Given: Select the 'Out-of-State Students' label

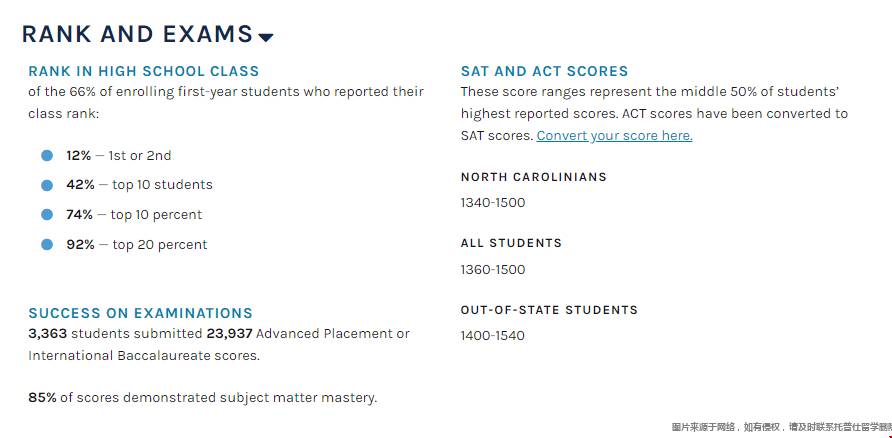Looking at the screenshot, I should 549,310.
